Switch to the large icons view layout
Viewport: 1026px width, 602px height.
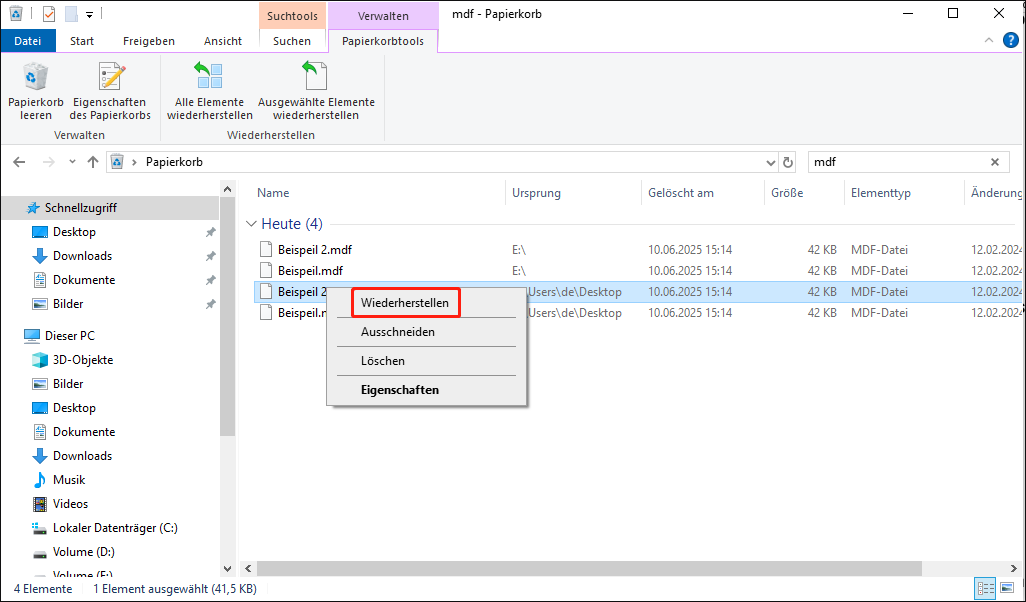coord(1007,588)
